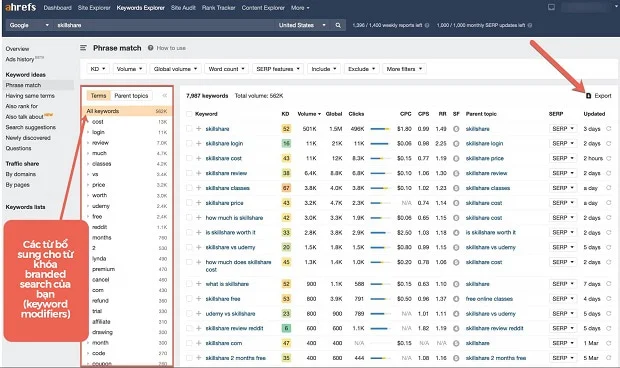
Task: Select the Terms tab
Action: click(98, 96)
